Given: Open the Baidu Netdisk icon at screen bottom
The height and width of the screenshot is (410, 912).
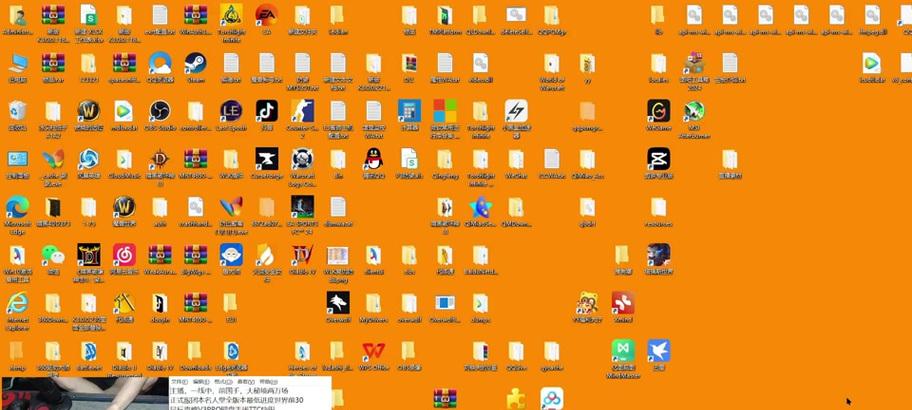Looking at the screenshot, I should pyautogui.click(x=551, y=399).
